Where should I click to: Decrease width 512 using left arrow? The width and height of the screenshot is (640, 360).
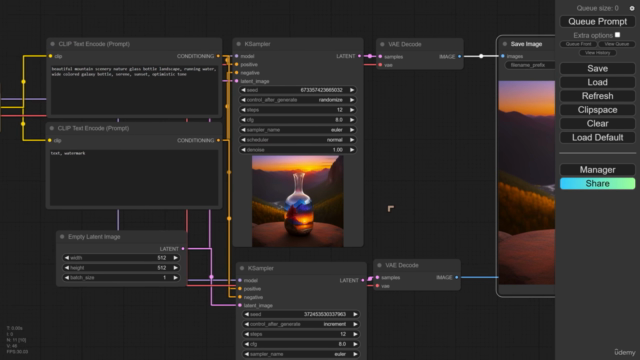[x=67, y=258]
